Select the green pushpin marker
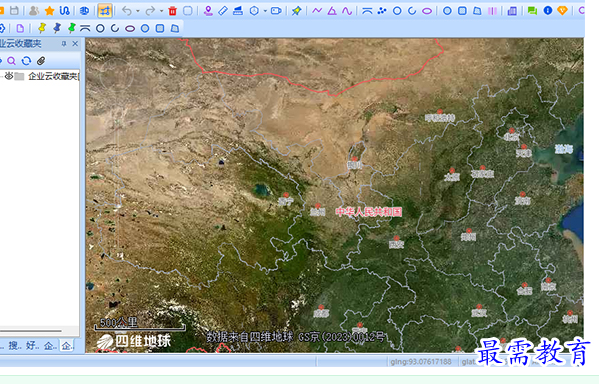 tap(71, 28)
